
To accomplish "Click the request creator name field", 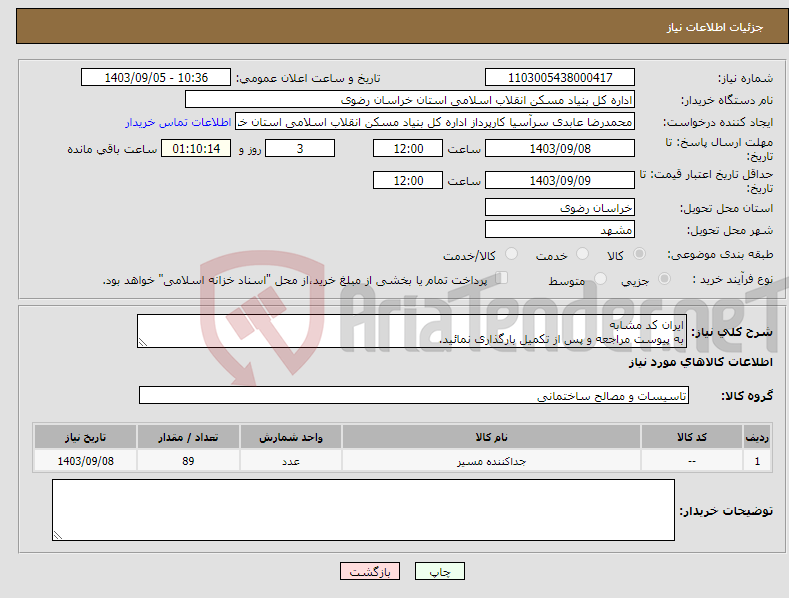I will tap(435, 122).
